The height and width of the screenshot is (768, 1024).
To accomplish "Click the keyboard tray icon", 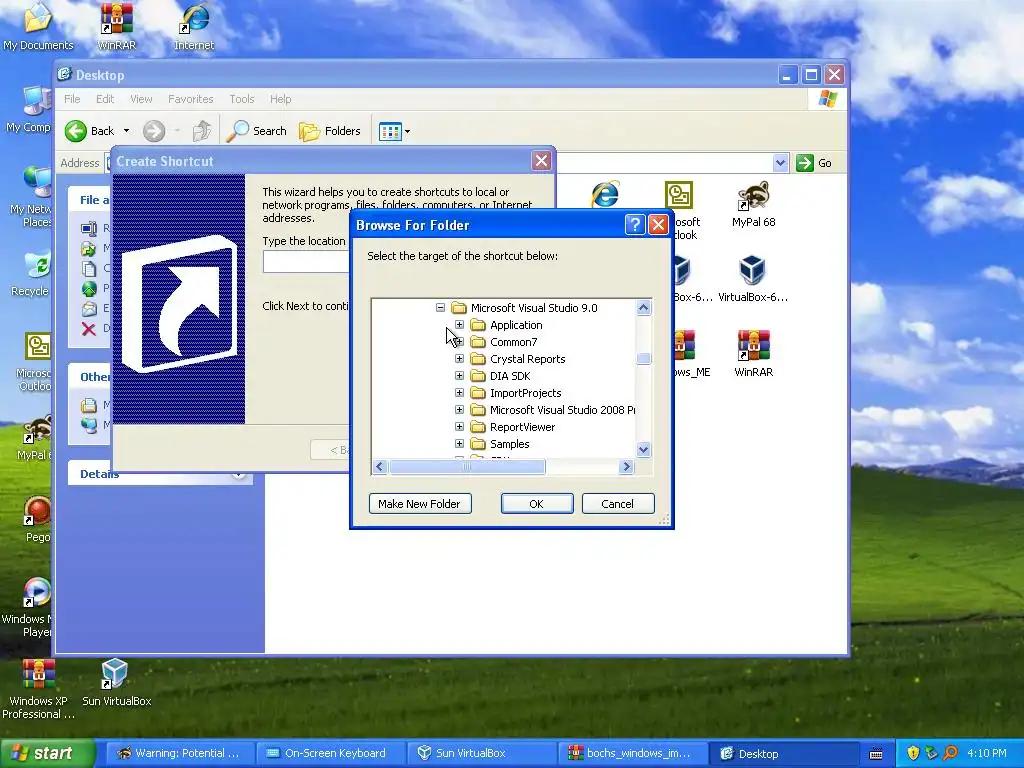I will point(876,754).
